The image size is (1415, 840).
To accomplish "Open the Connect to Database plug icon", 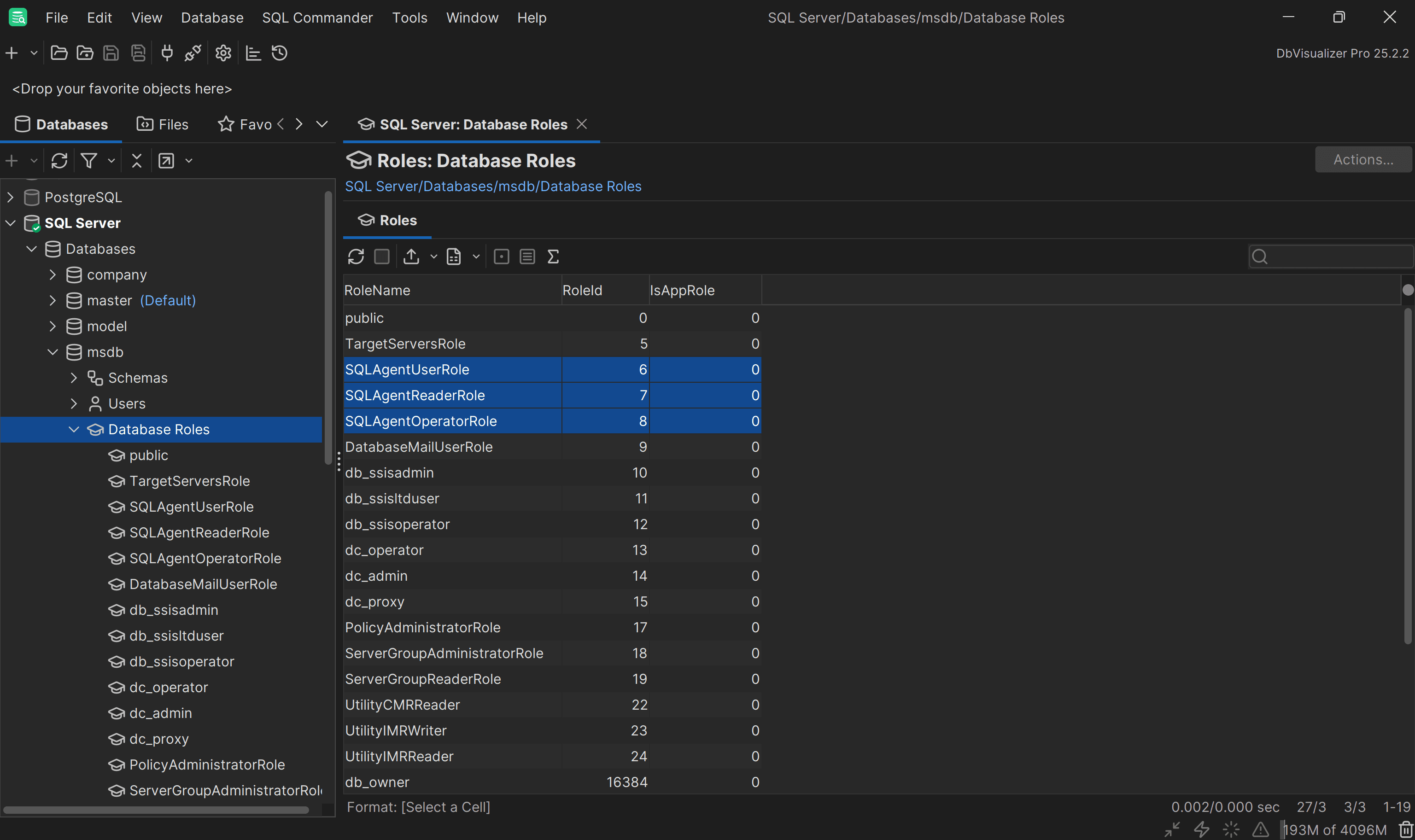I will pyautogui.click(x=167, y=52).
